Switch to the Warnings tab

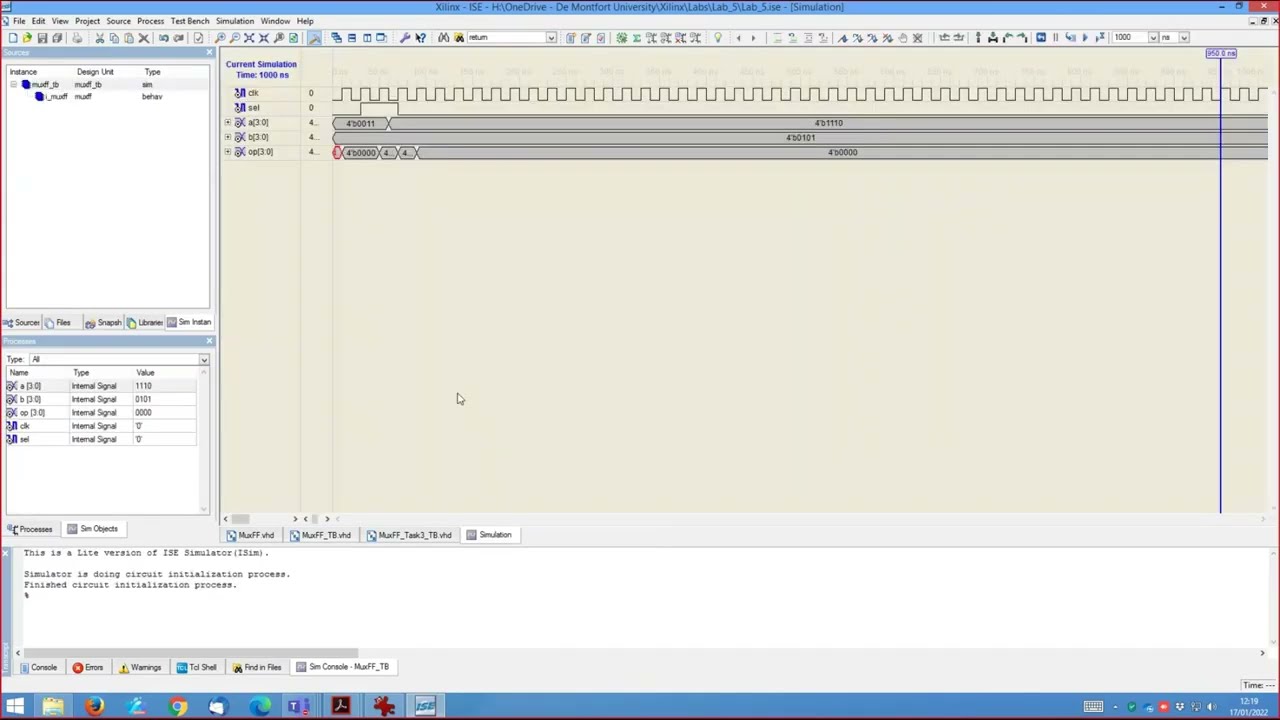(140, 667)
